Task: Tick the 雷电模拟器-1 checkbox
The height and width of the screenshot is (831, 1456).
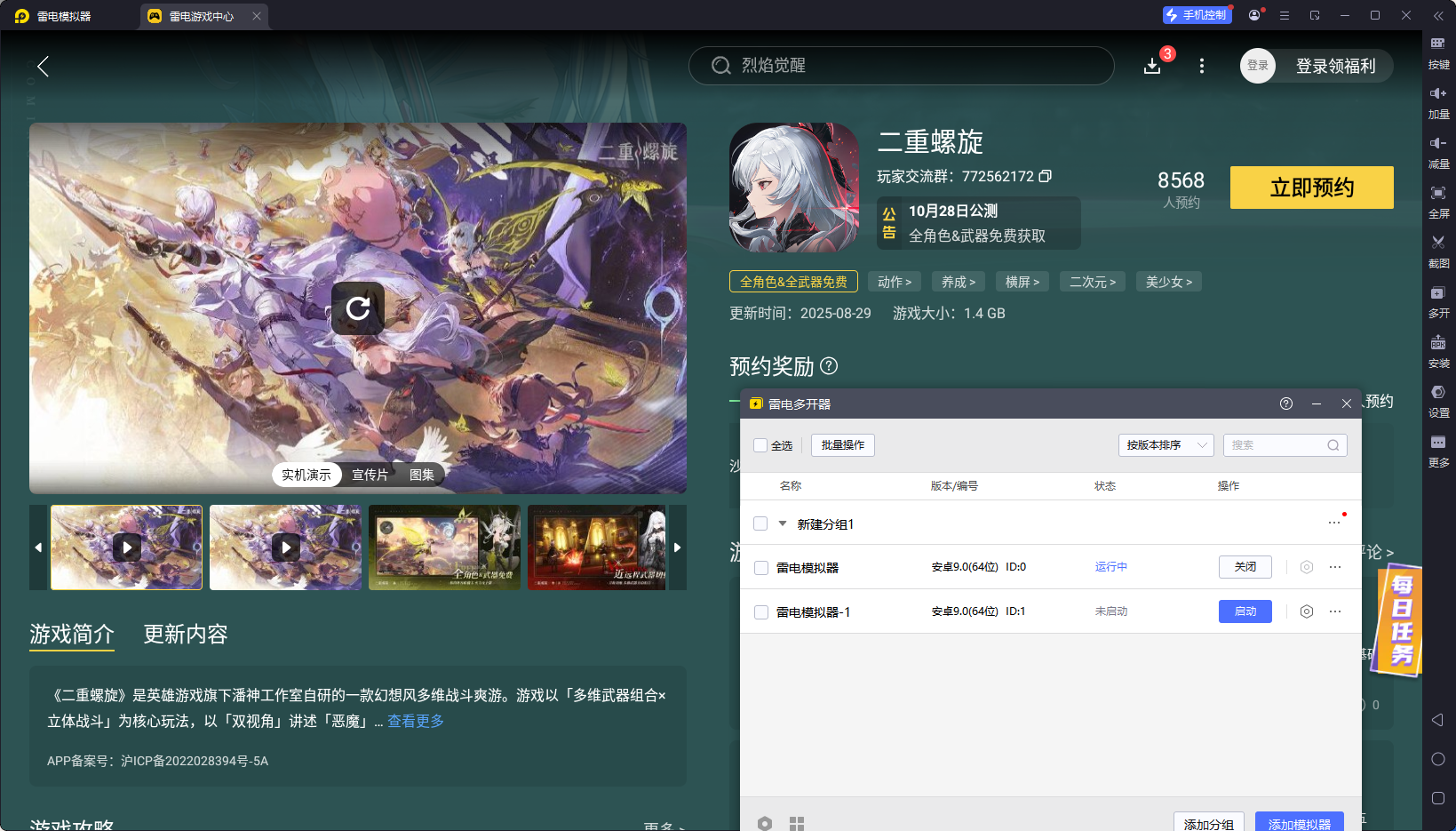Action: click(761, 611)
